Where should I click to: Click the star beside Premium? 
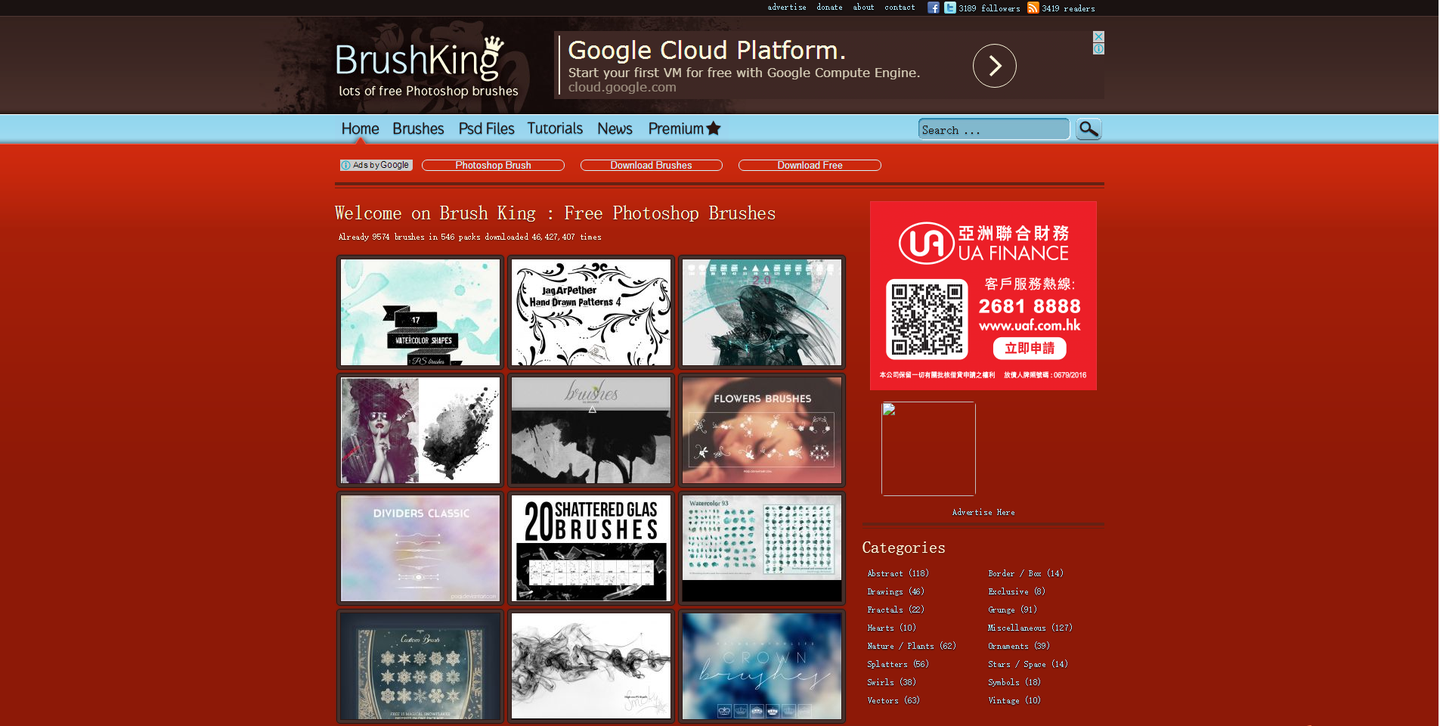(x=713, y=128)
